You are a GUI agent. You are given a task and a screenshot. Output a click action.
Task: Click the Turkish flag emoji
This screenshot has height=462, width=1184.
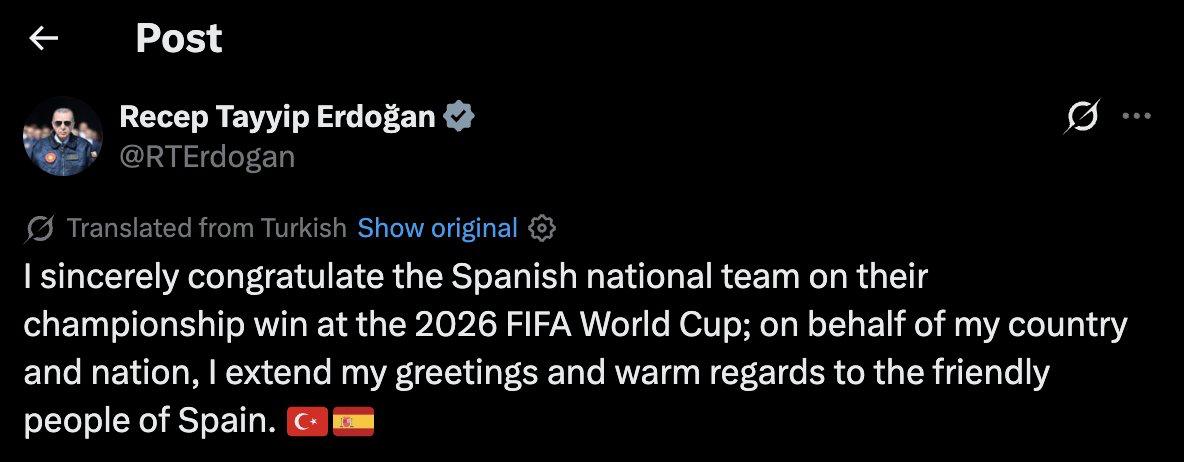tap(307, 422)
